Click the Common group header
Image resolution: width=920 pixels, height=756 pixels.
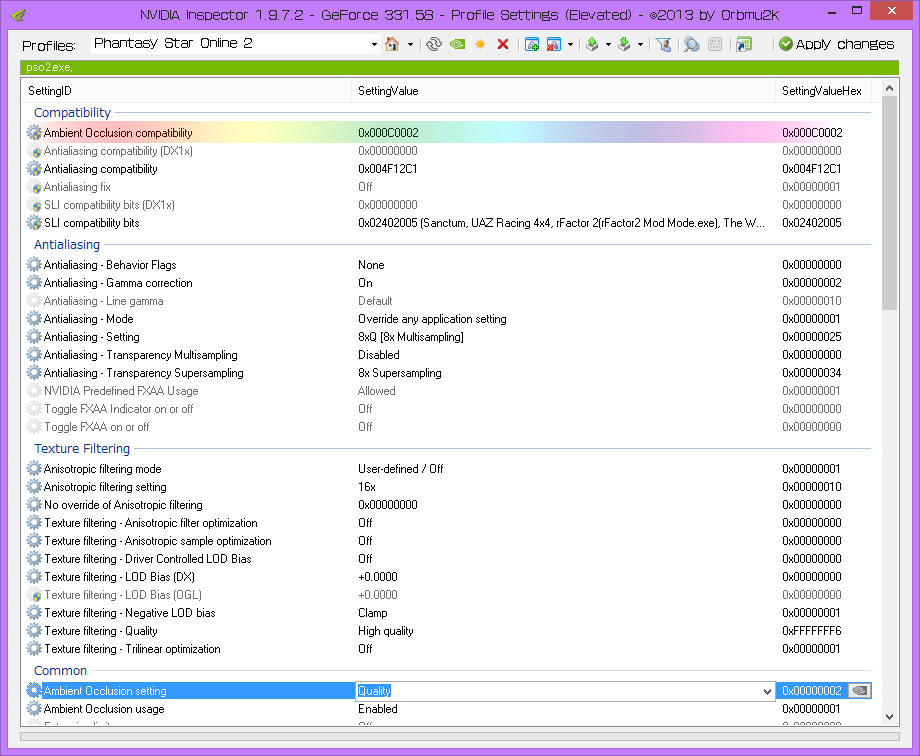coord(60,670)
